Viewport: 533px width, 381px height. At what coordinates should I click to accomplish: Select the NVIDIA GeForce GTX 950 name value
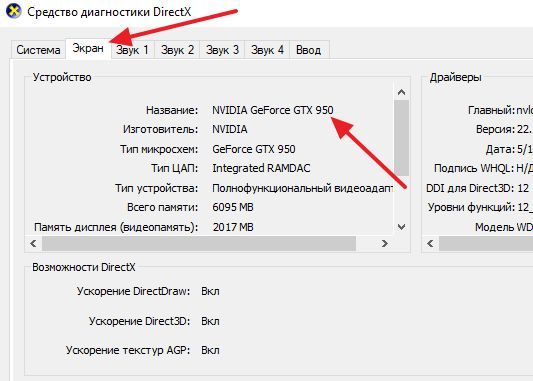(x=273, y=110)
